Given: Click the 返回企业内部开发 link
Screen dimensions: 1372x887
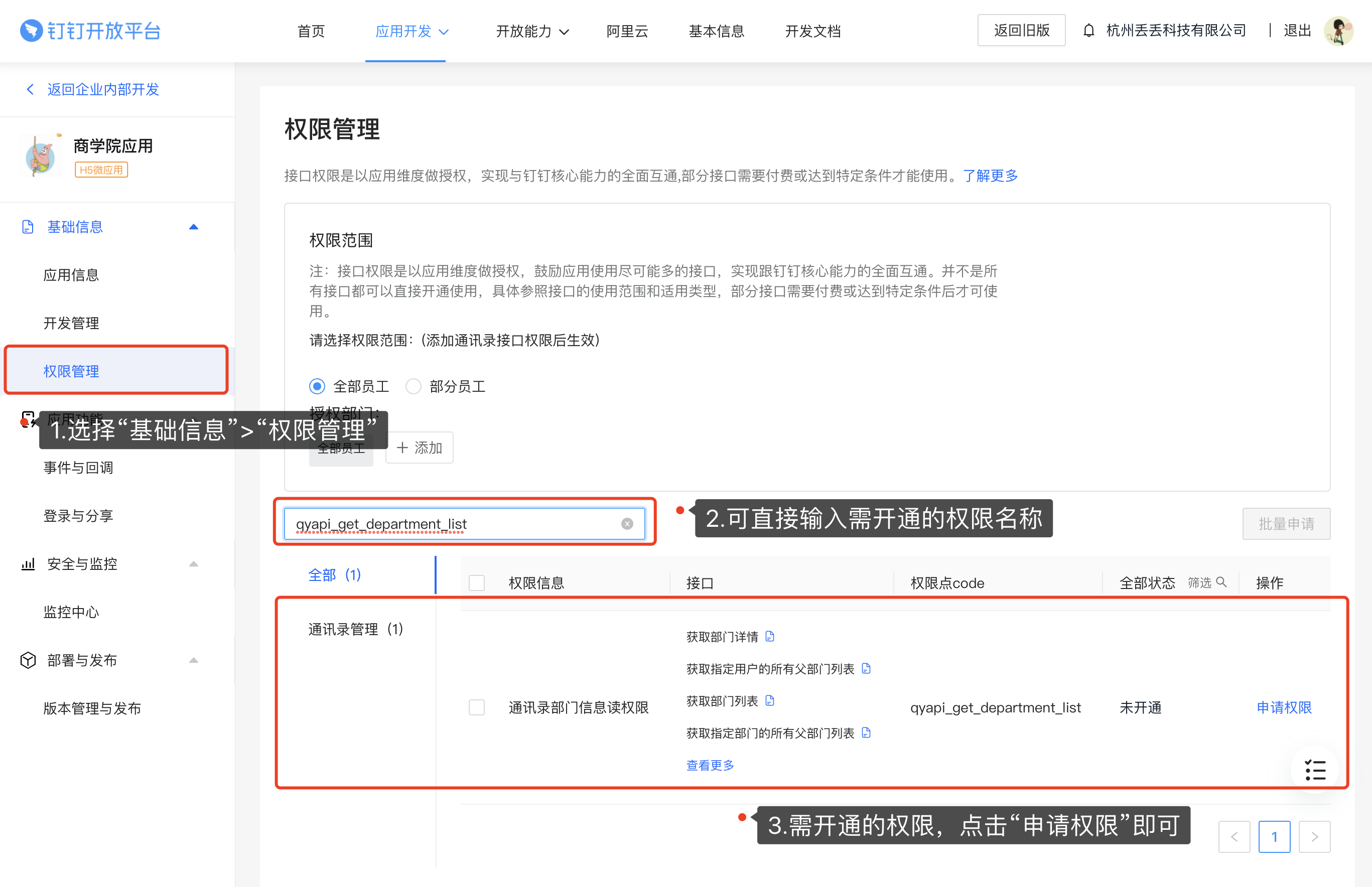Looking at the screenshot, I should 103,89.
